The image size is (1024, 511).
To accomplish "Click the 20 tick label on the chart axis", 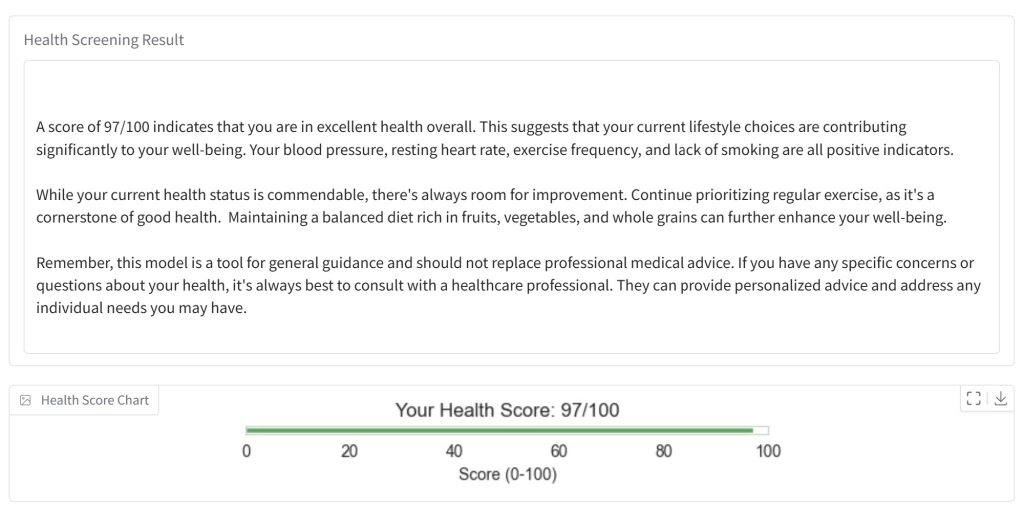I will pyautogui.click(x=349, y=451).
